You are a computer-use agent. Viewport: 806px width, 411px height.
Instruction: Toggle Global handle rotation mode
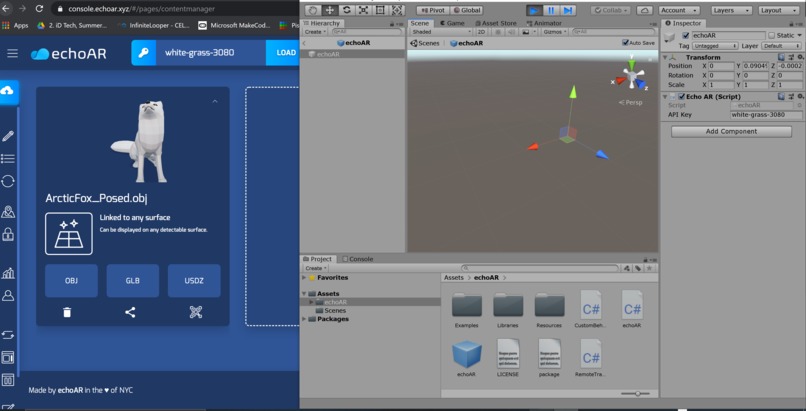(x=466, y=10)
